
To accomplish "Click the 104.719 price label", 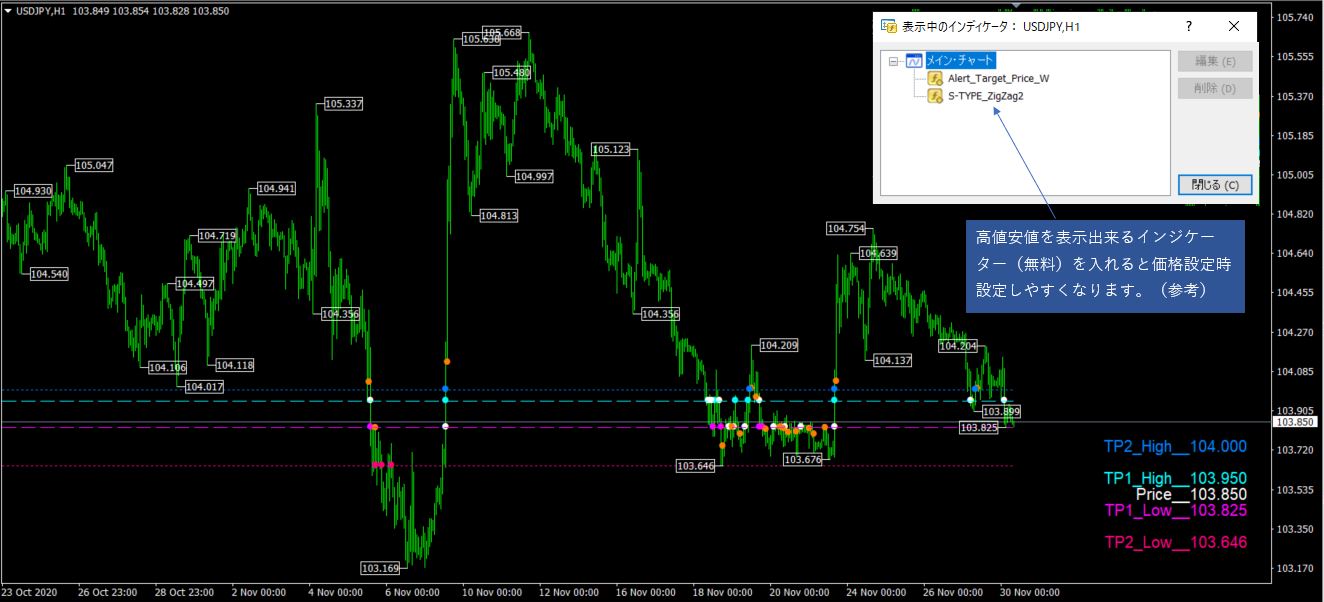I will click(x=217, y=236).
